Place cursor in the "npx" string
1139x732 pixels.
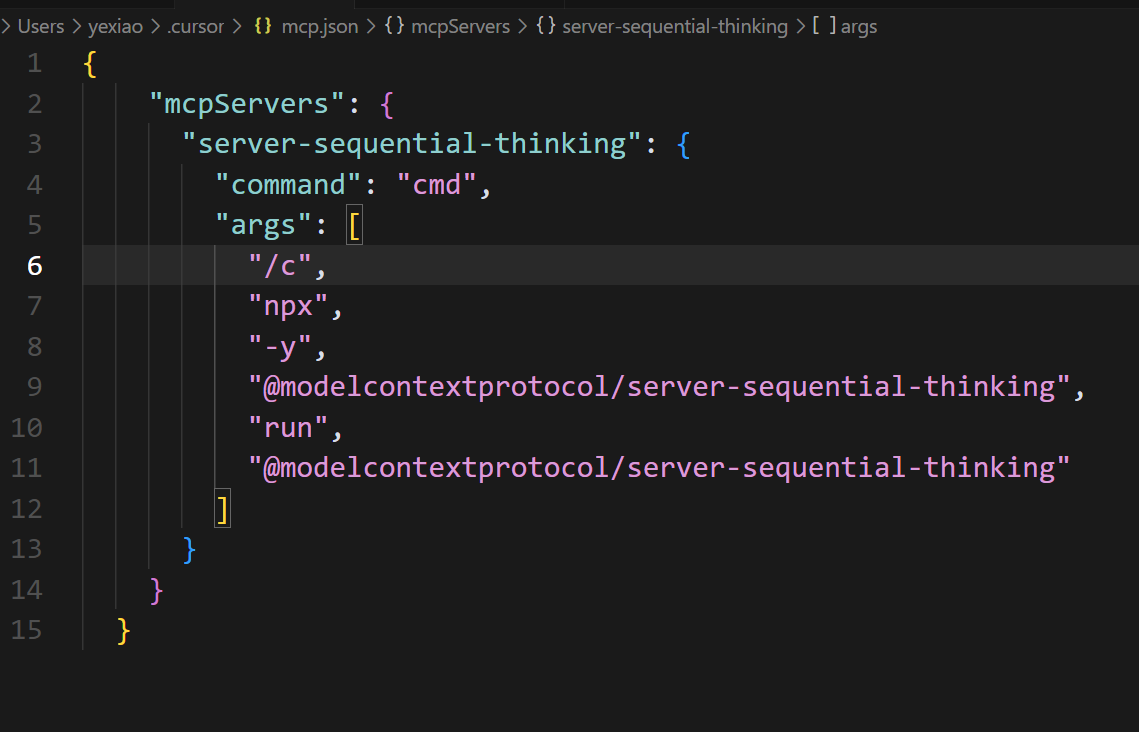coord(288,306)
